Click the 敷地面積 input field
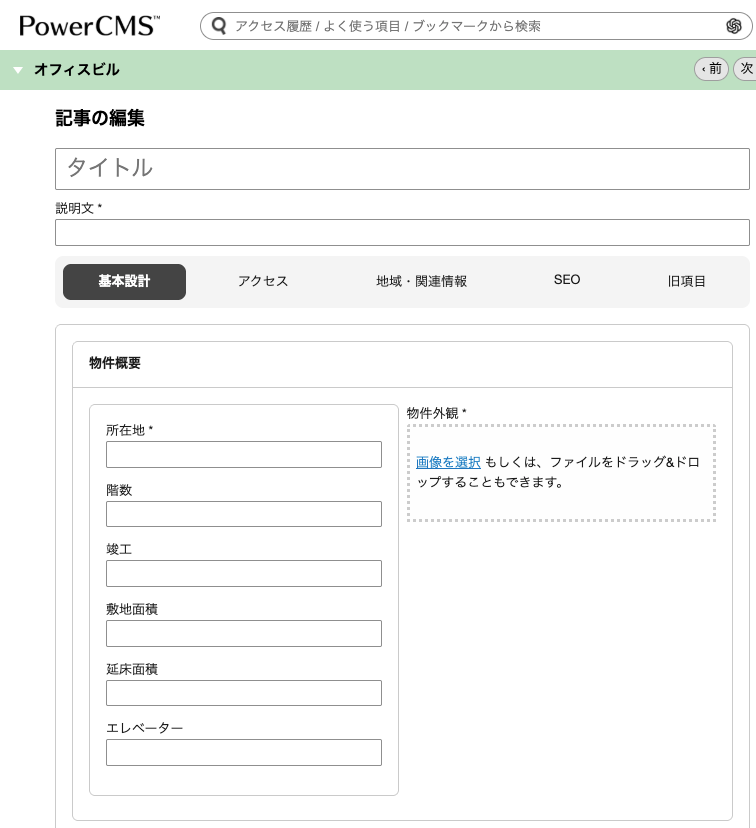 [x=244, y=634]
